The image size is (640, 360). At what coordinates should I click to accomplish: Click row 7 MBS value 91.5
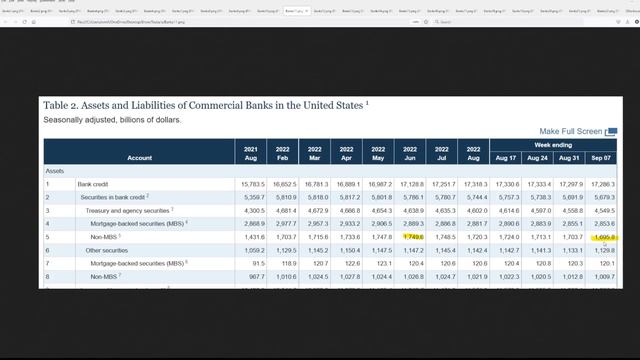click(258, 264)
